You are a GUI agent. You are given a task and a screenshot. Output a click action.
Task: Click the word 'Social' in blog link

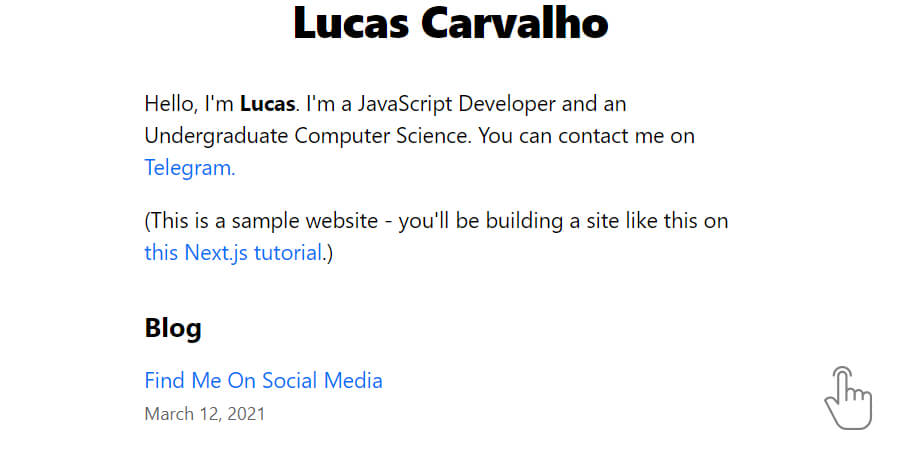pyautogui.click(x=285, y=380)
